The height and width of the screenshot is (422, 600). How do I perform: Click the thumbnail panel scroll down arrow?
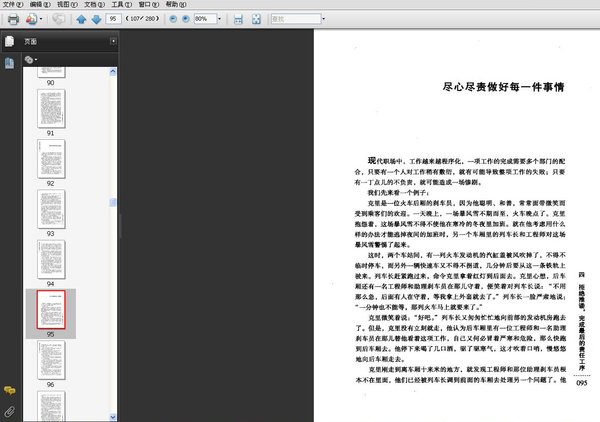click(x=113, y=415)
